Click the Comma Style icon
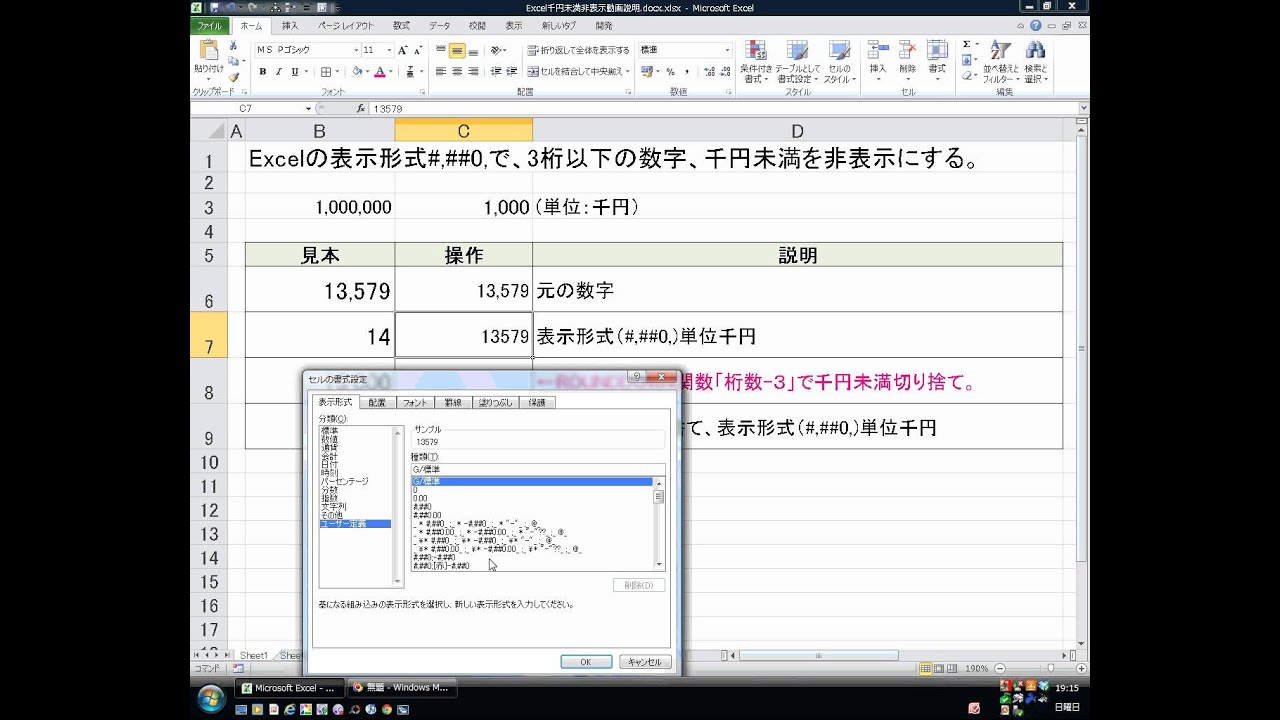This screenshot has height=720, width=1280. 686,72
